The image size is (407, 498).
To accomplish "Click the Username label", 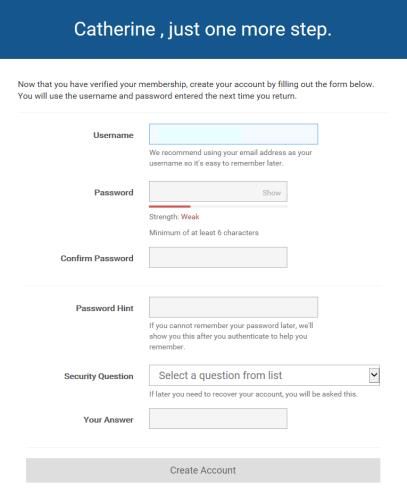I will (x=113, y=135).
